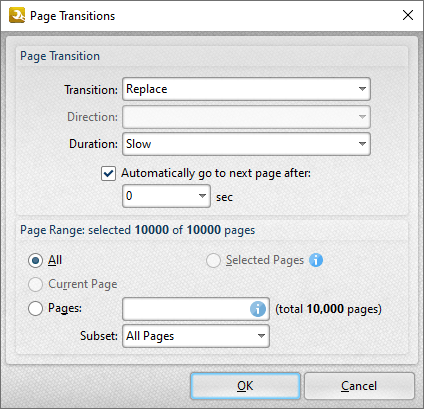Click the PDF-XChange app icon in title bar
424x409 pixels.
(x=17, y=15)
